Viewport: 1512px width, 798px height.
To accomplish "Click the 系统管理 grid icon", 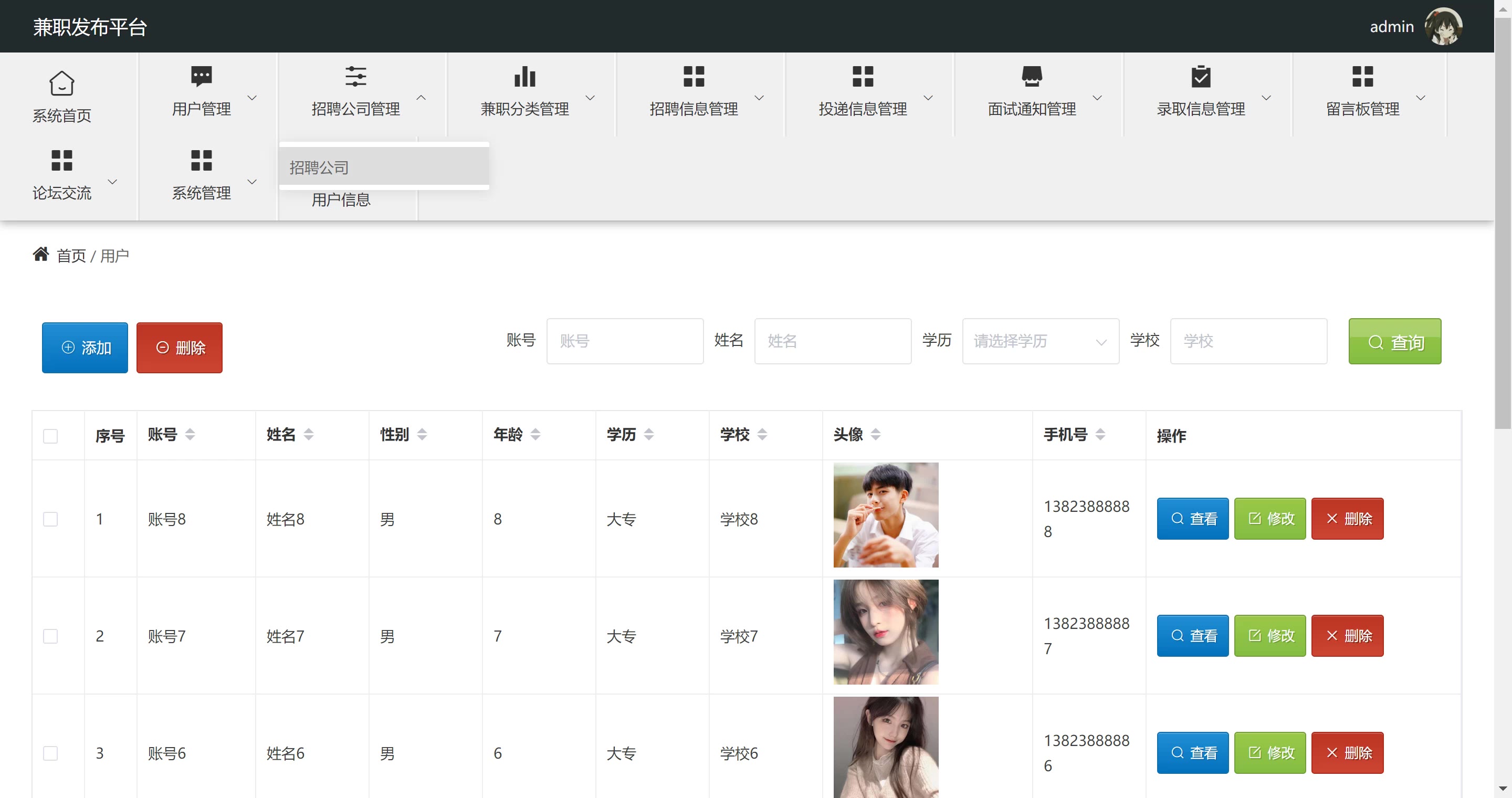I will pyautogui.click(x=201, y=160).
